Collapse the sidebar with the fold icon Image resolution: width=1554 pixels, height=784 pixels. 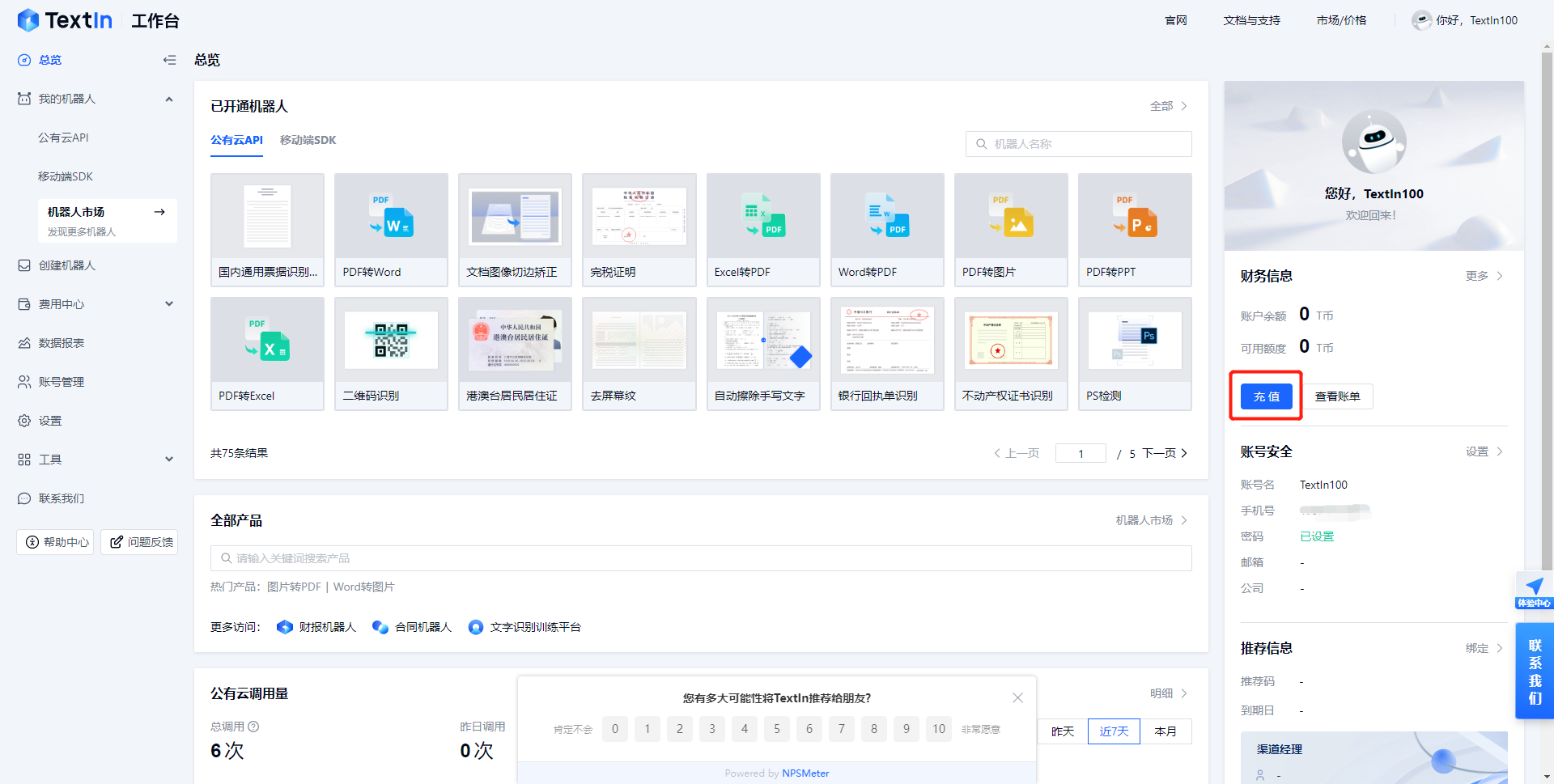pos(169,60)
